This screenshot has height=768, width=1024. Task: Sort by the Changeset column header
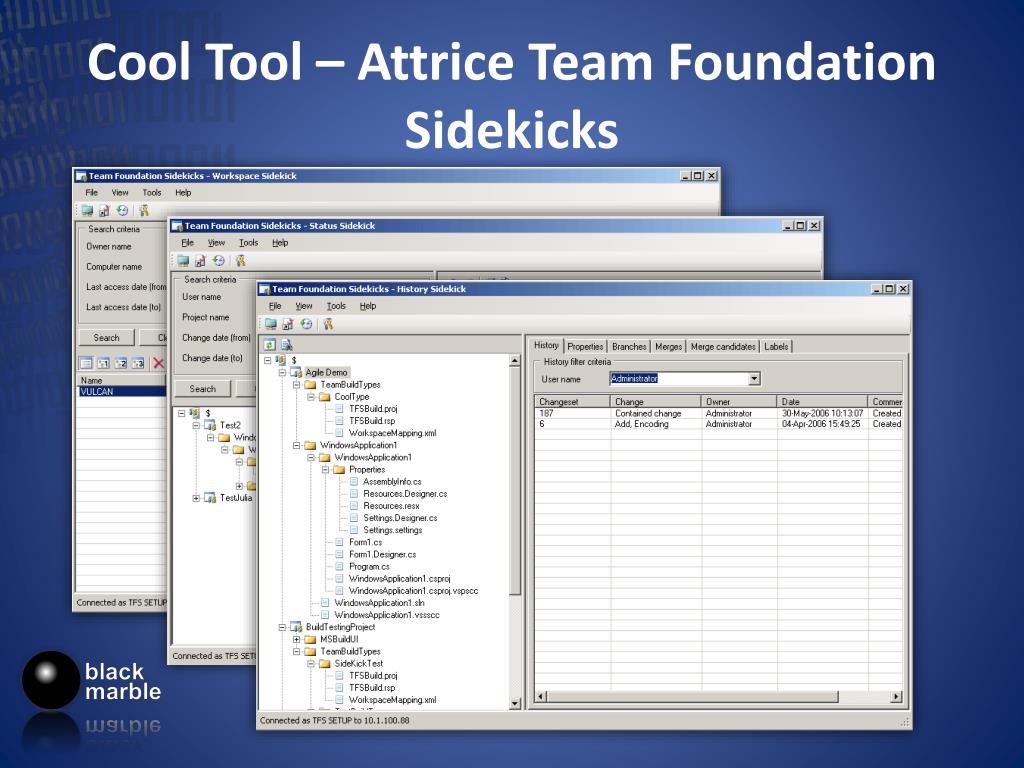pos(572,402)
